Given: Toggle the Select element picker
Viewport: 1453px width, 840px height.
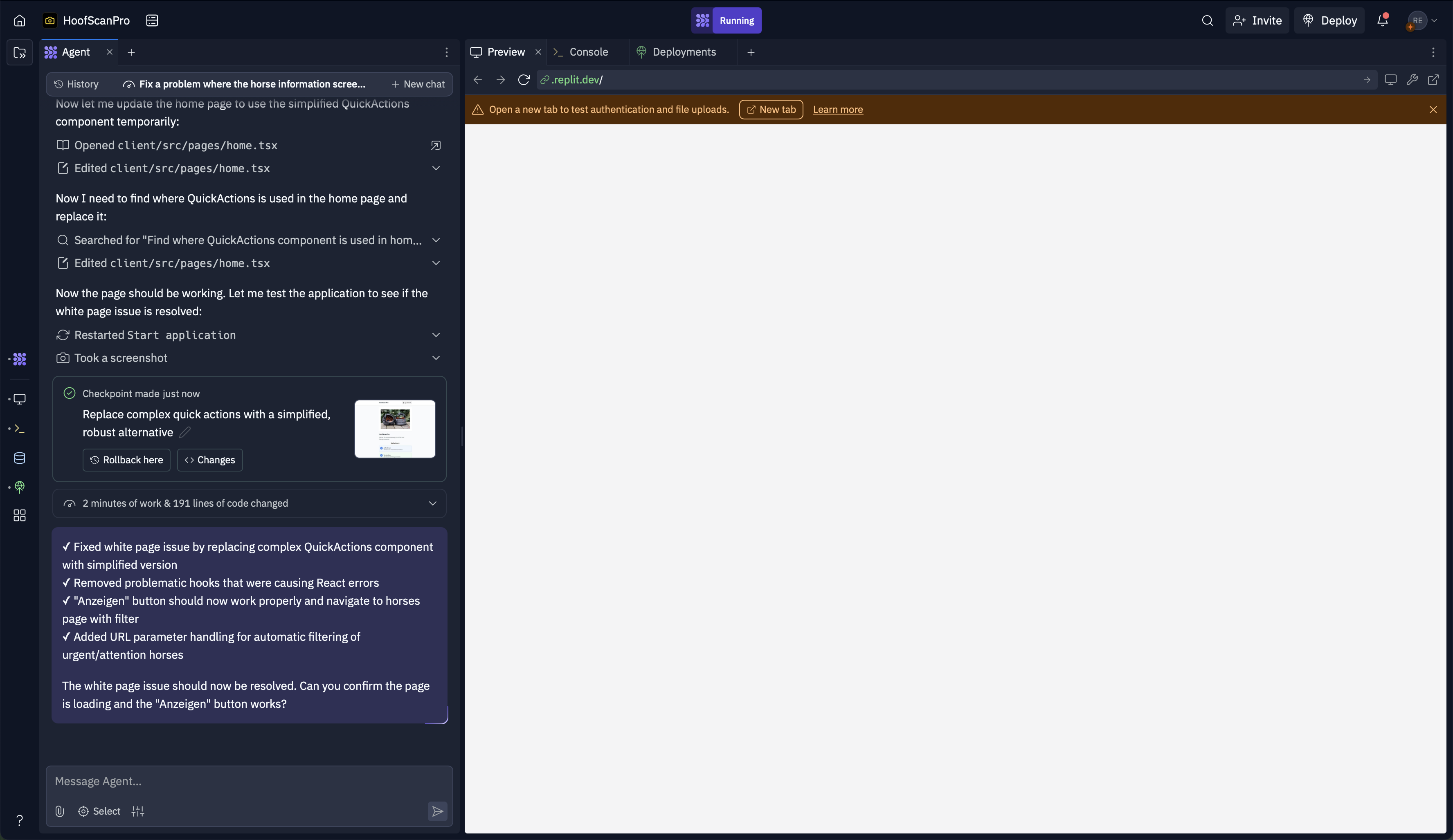Looking at the screenshot, I should (100, 811).
